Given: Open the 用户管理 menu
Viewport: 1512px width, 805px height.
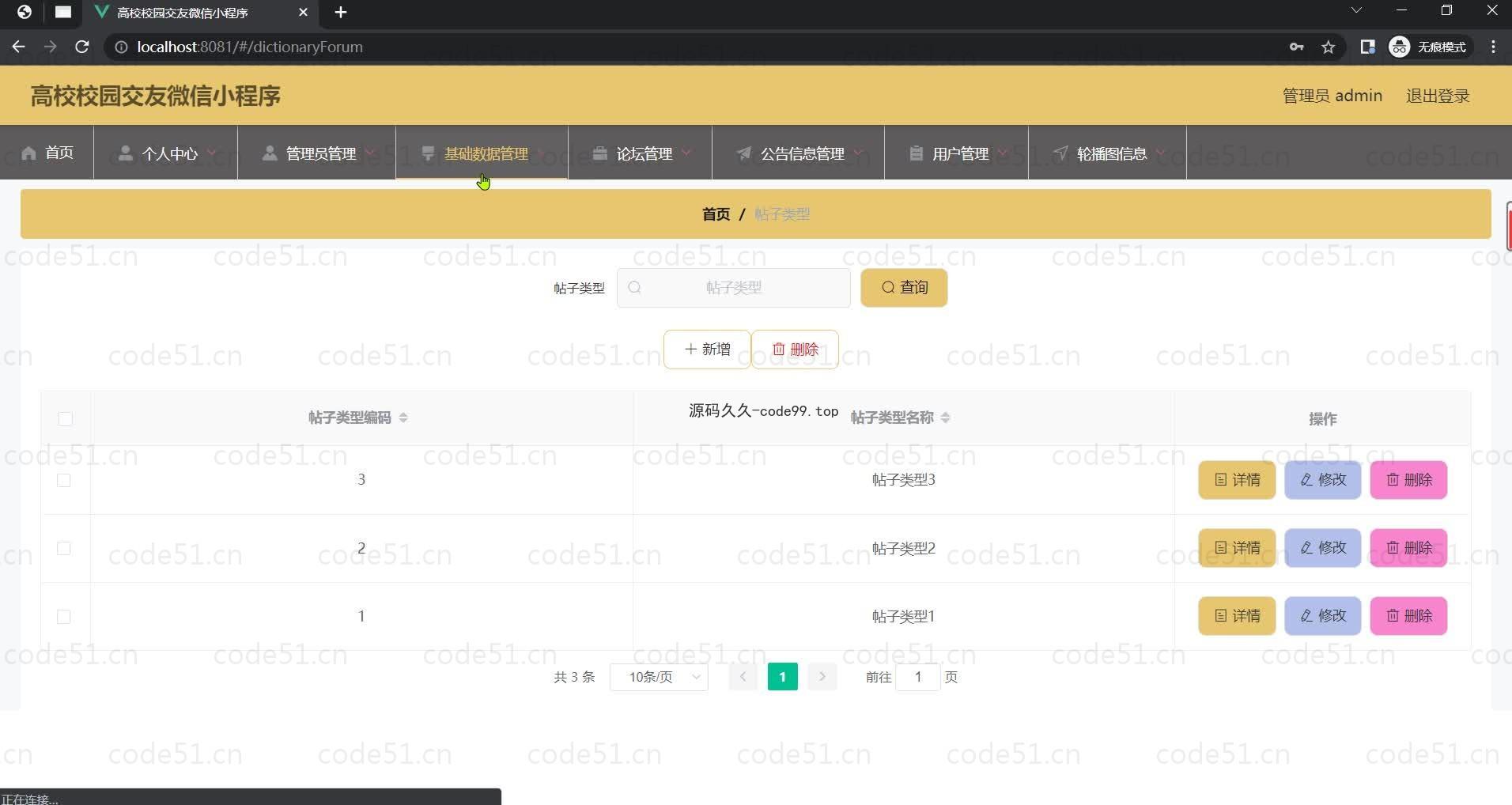Looking at the screenshot, I should [956, 153].
